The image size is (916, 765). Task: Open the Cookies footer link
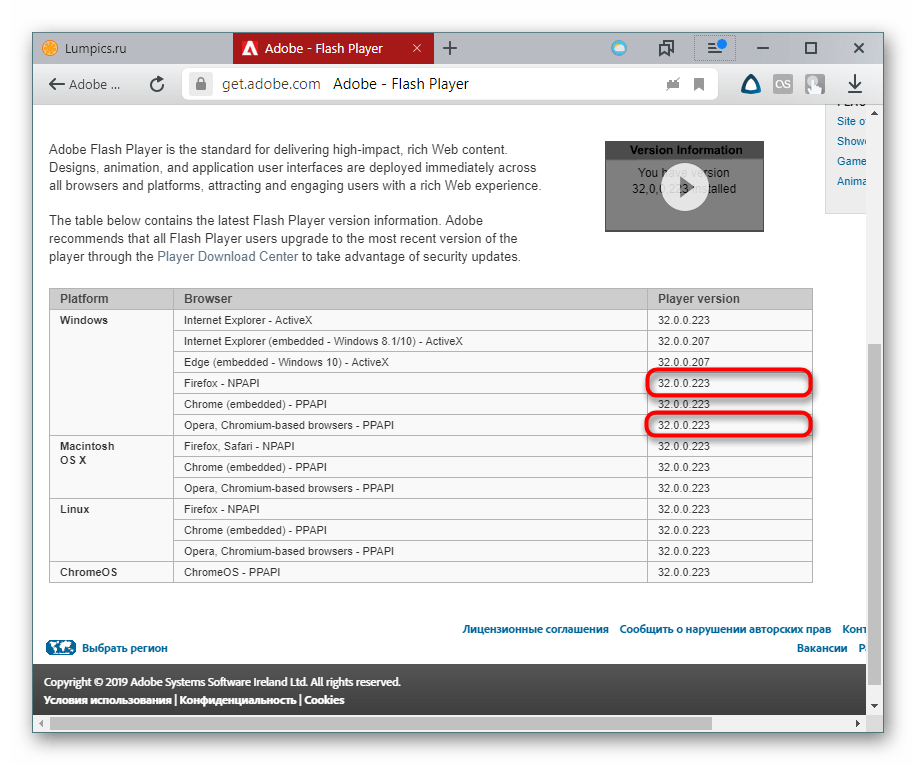coord(324,700)
